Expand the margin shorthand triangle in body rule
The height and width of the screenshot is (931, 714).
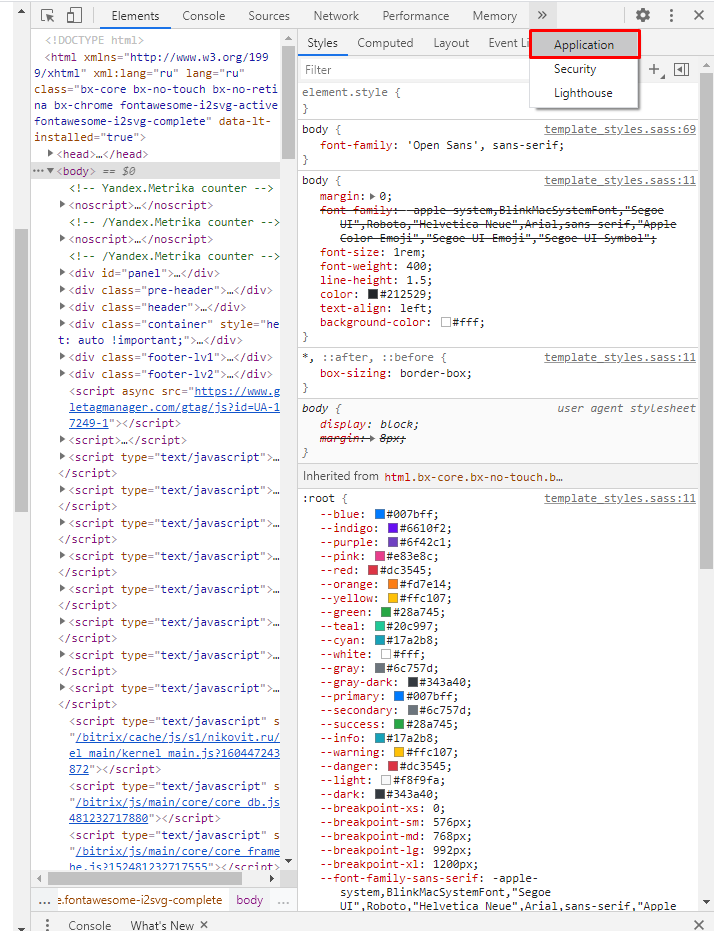[x=372, y=196]
